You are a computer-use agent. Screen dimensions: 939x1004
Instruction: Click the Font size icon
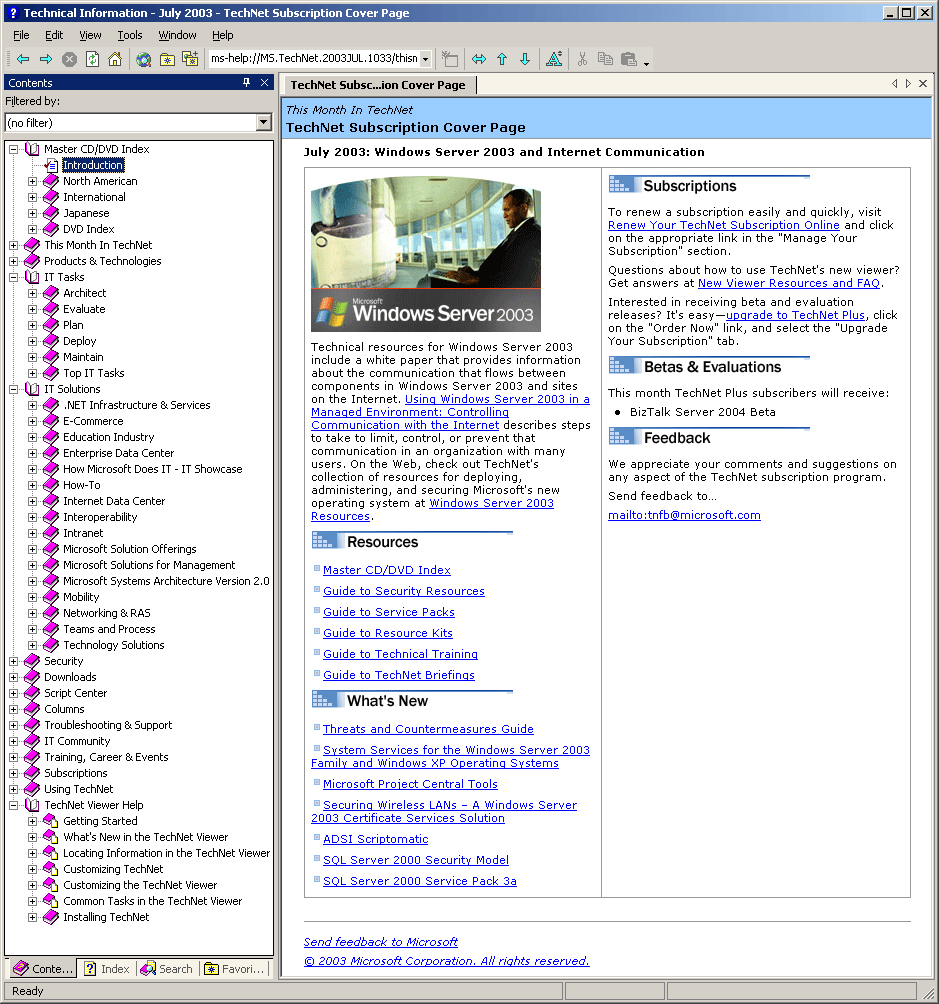pos(554,59)
